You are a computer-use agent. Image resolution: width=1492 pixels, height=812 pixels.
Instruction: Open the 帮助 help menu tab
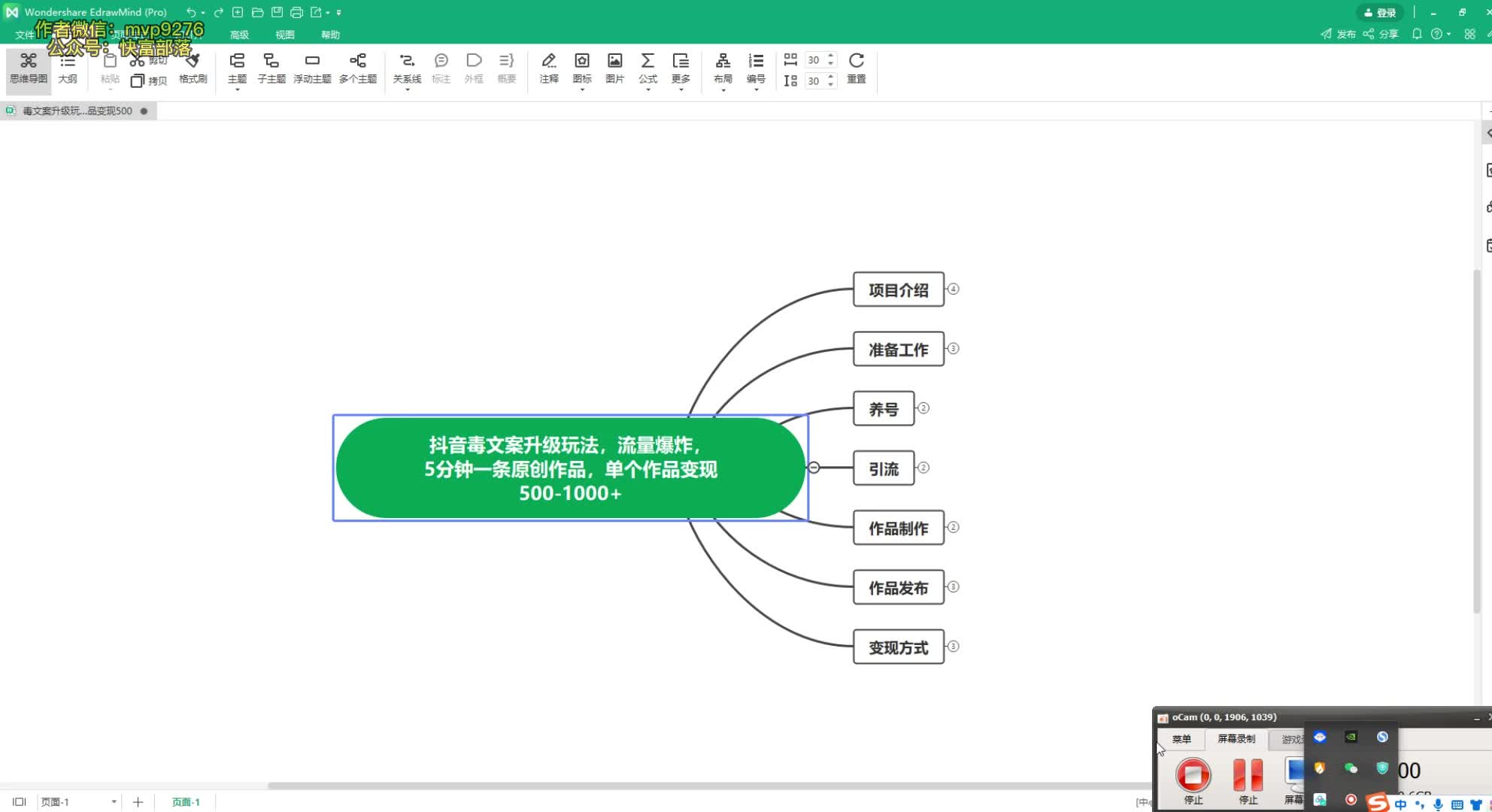point(330,35)
